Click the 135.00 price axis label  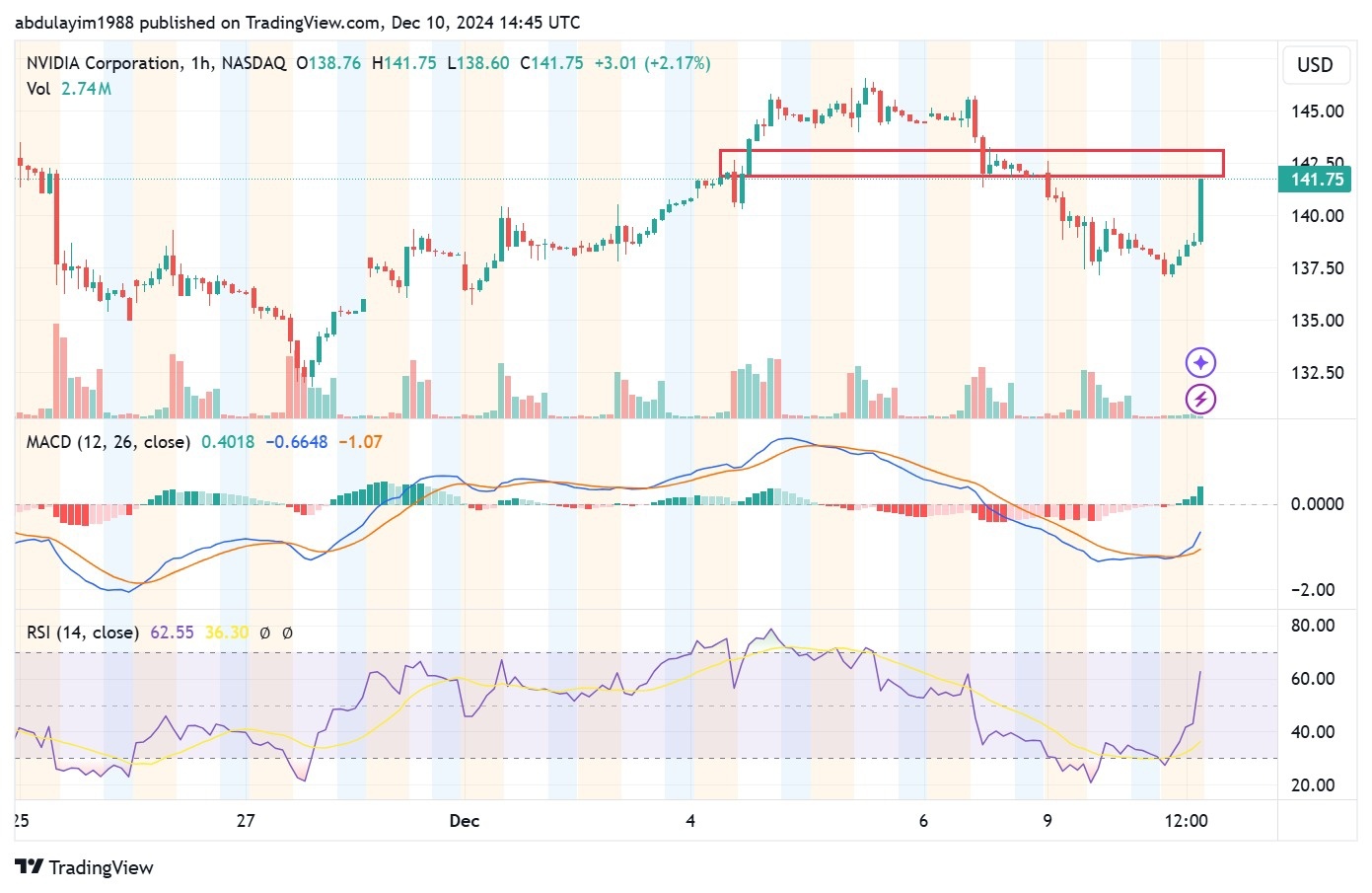coord(1317,321)
